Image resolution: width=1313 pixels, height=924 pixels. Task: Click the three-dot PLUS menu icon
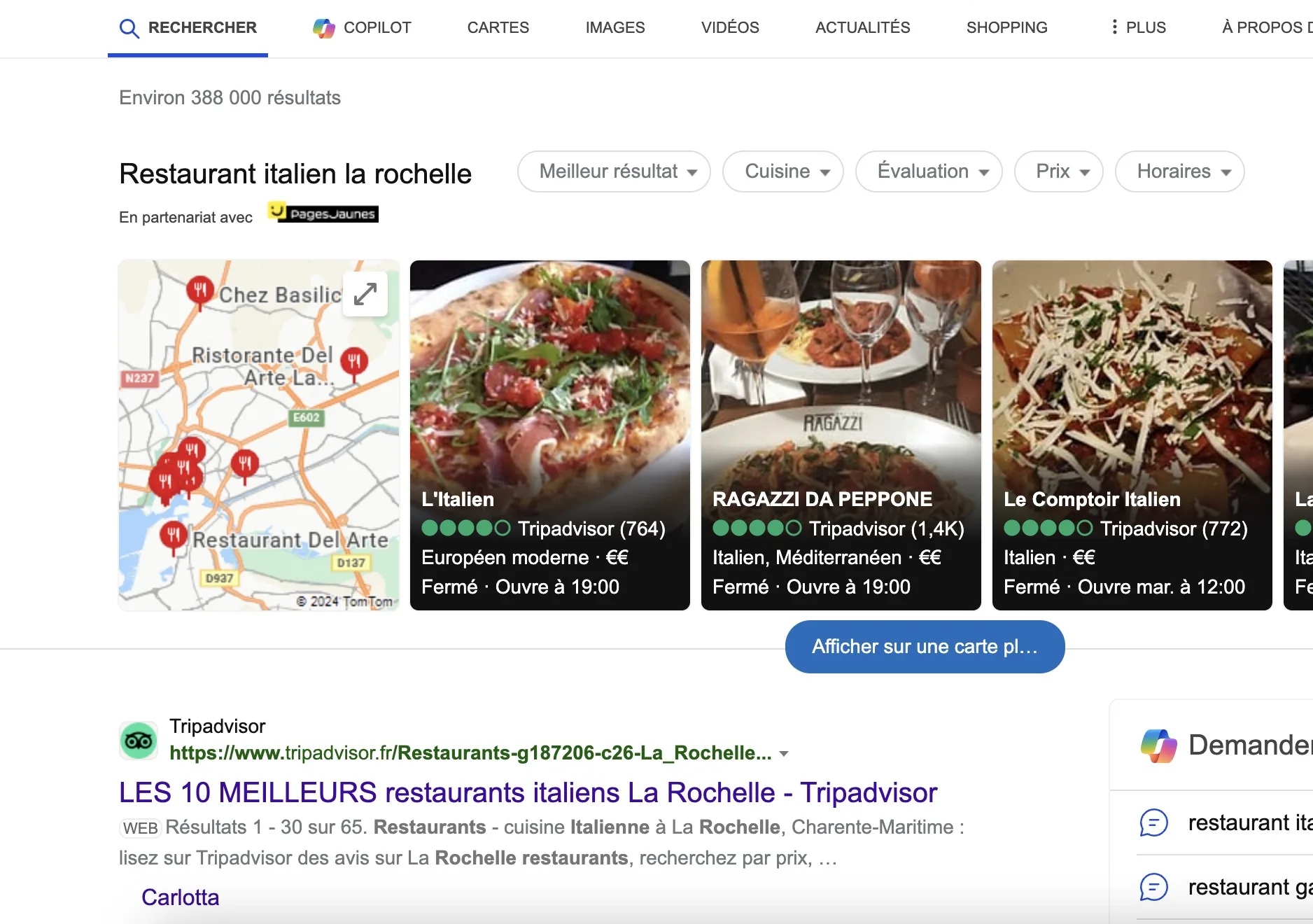(1115, 27)
